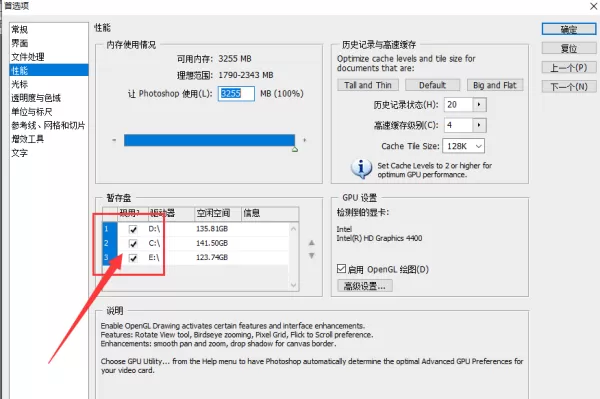Toggle scratch disk D:\ checkbox

click(x=133, y=229)
